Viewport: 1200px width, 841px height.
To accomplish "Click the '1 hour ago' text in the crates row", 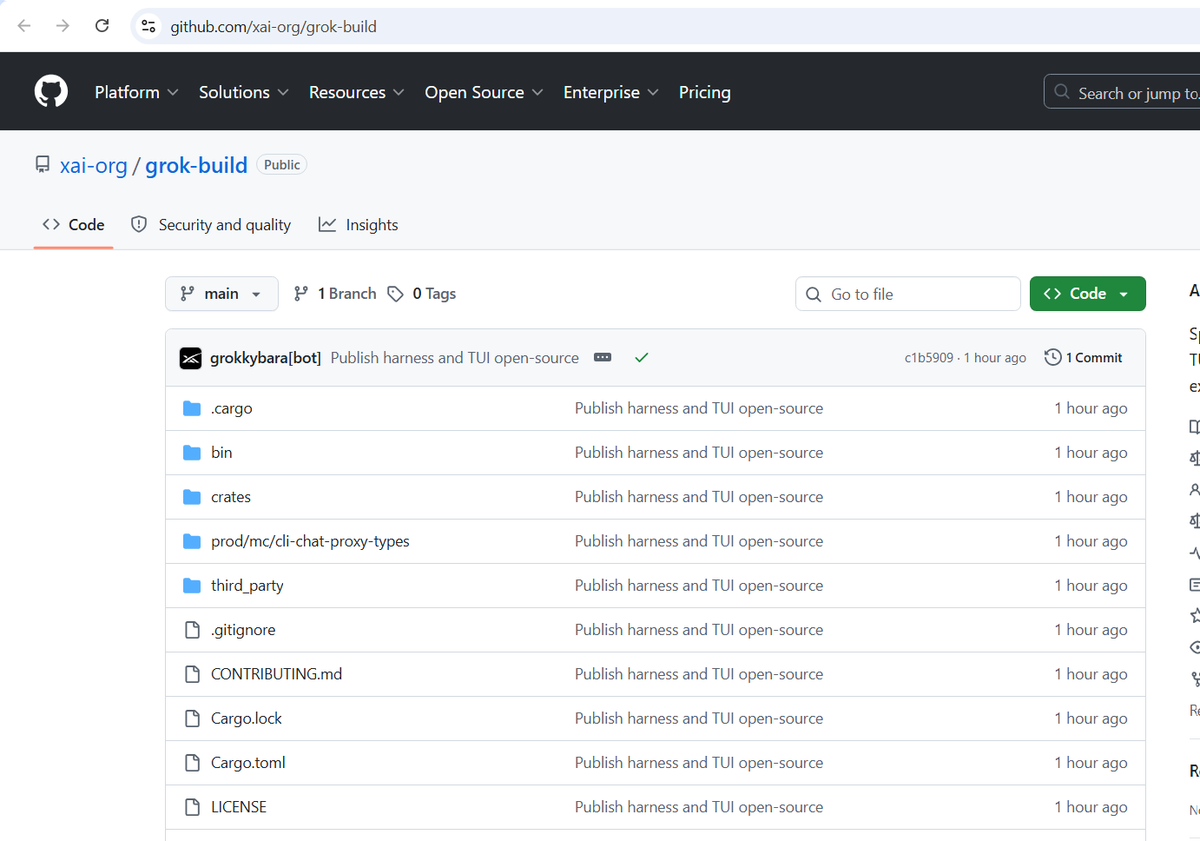I will click(x=1091, y=497).
